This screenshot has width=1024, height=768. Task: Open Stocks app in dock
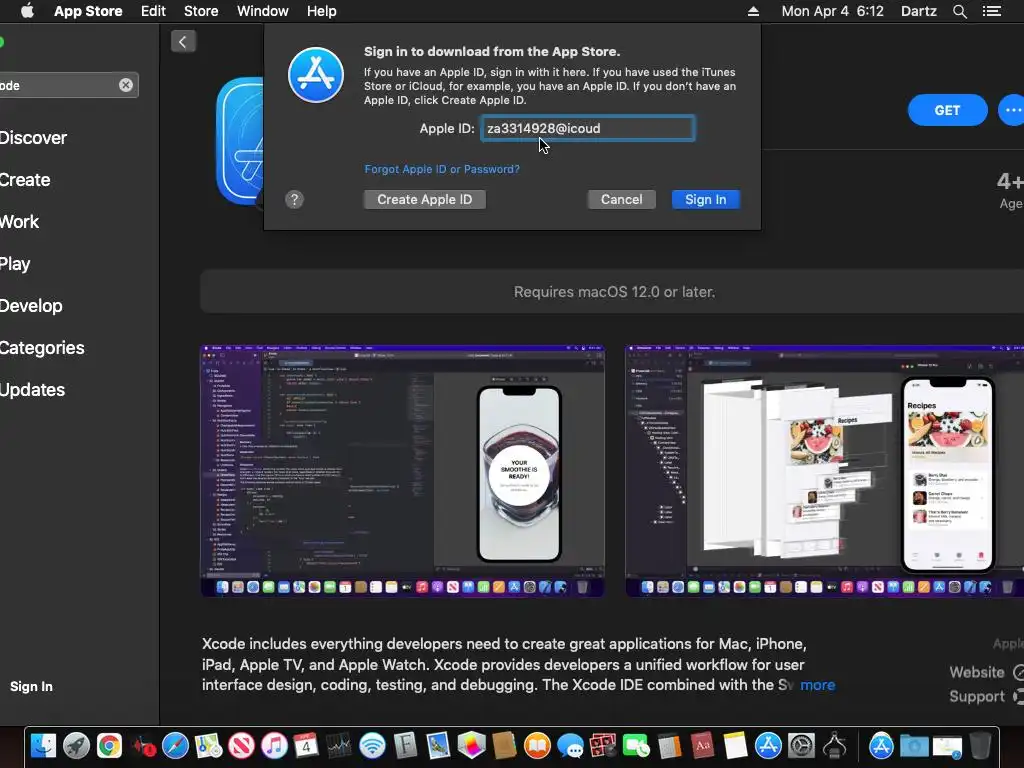tap(339, 746)
